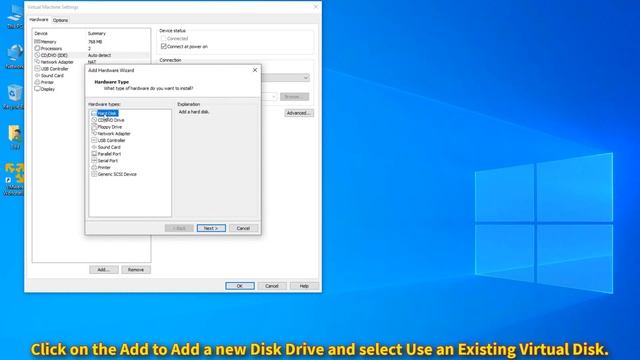The image size is (640, 360).
Task: Open the ISO image path dropdown beside Browse
Action: (x=273, y=97)
